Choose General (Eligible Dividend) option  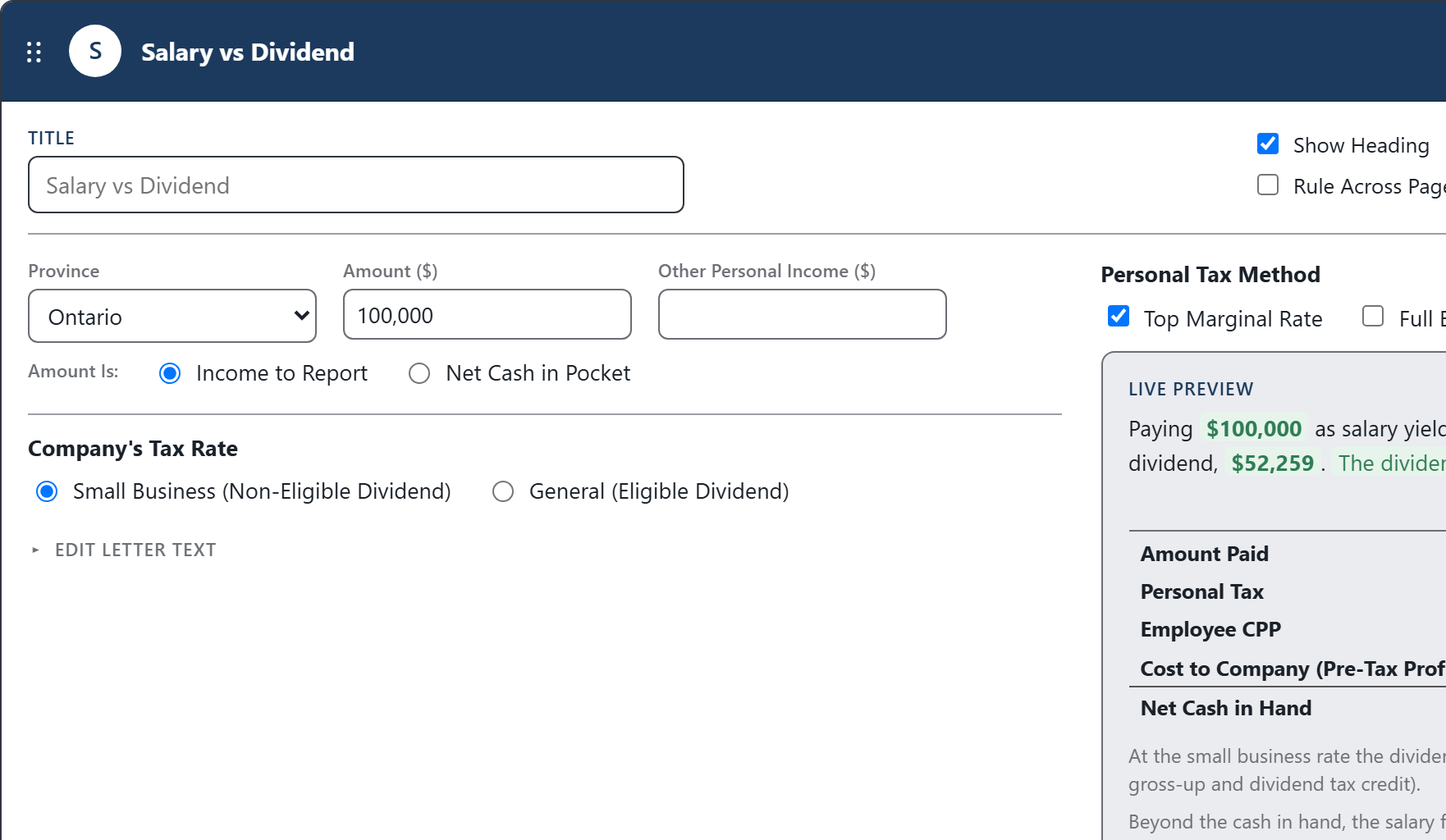click(x=503, y=491)
